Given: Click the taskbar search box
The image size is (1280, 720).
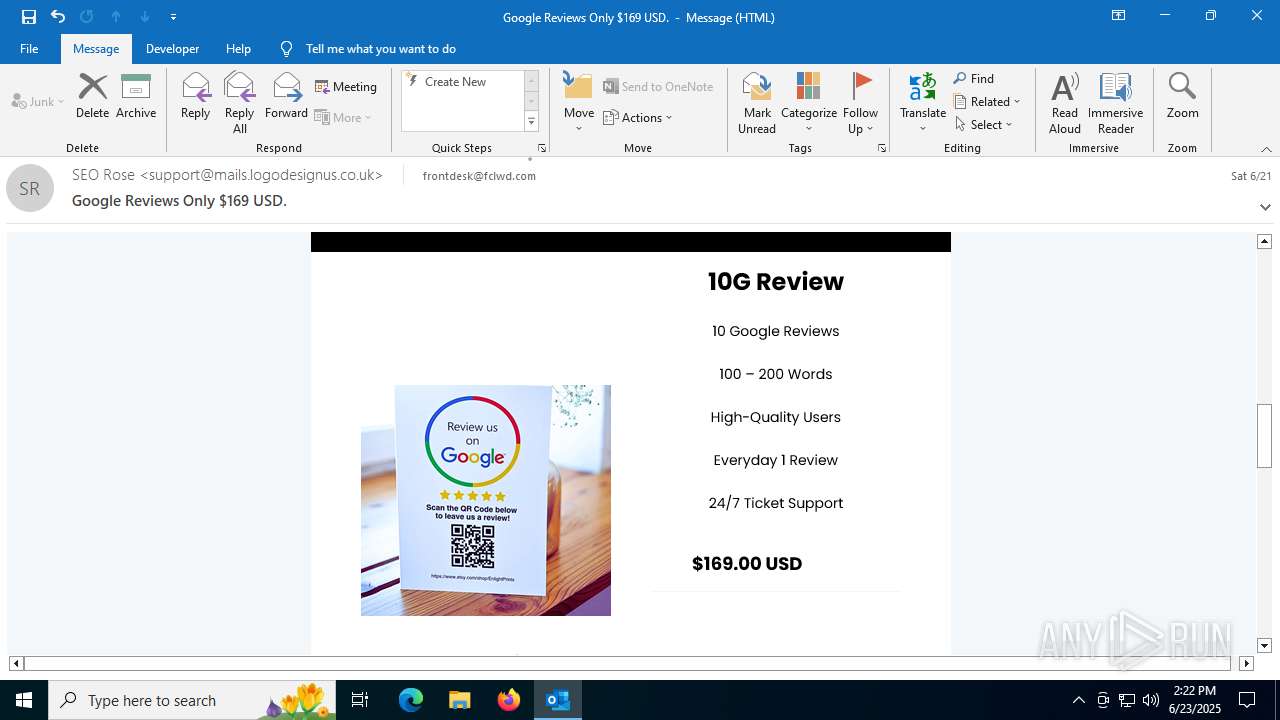Looking at the screenshot, I should (194, 700).
